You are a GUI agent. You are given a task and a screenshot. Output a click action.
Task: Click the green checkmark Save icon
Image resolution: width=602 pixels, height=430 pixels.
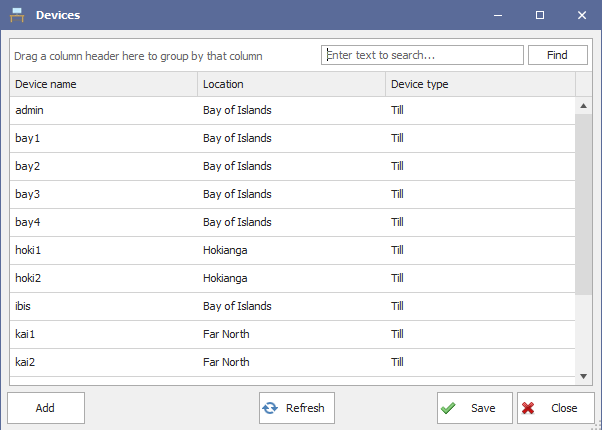[448, 408]
